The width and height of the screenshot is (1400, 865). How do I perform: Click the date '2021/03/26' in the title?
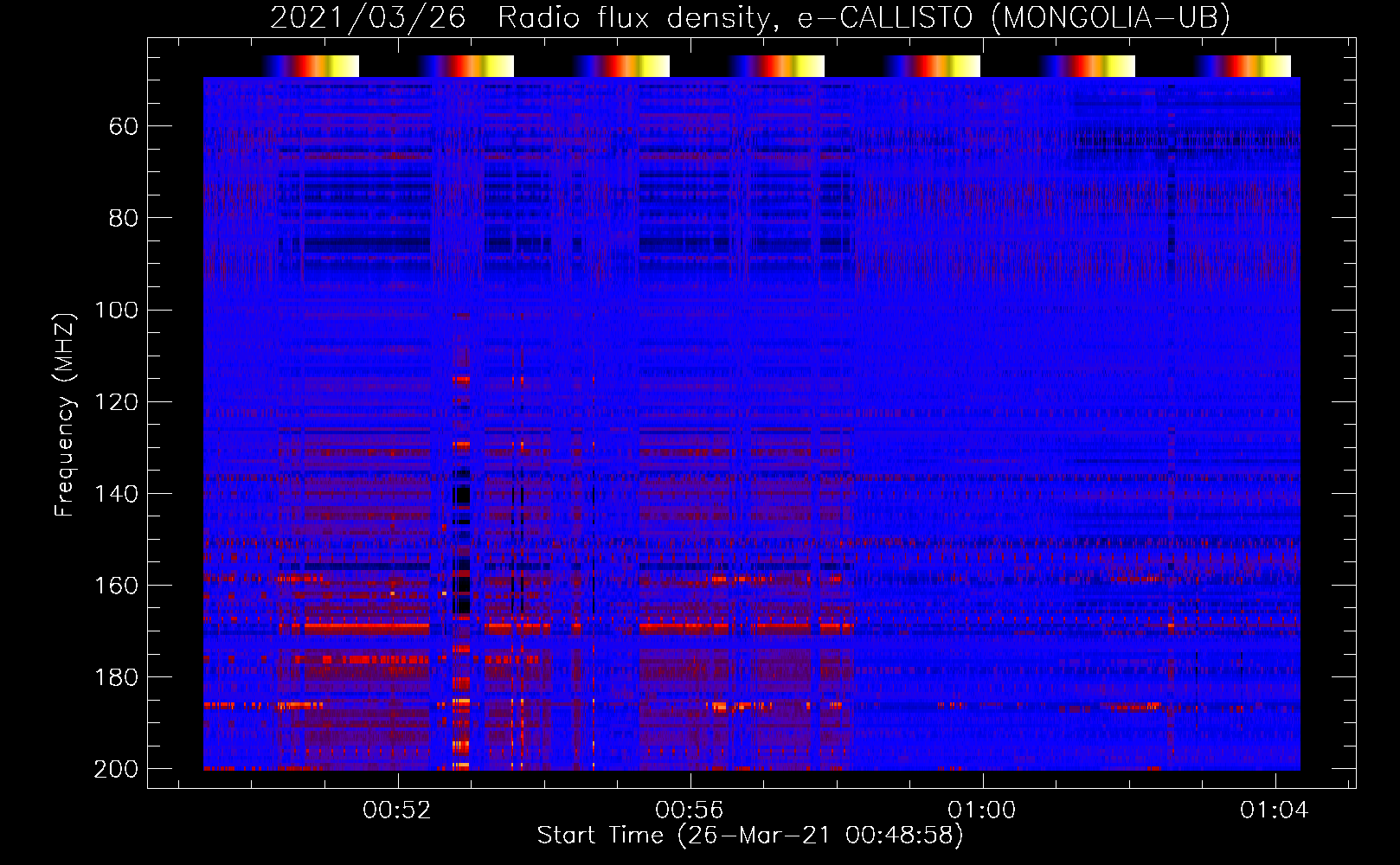pyautogui.click(x=368, y=18)
